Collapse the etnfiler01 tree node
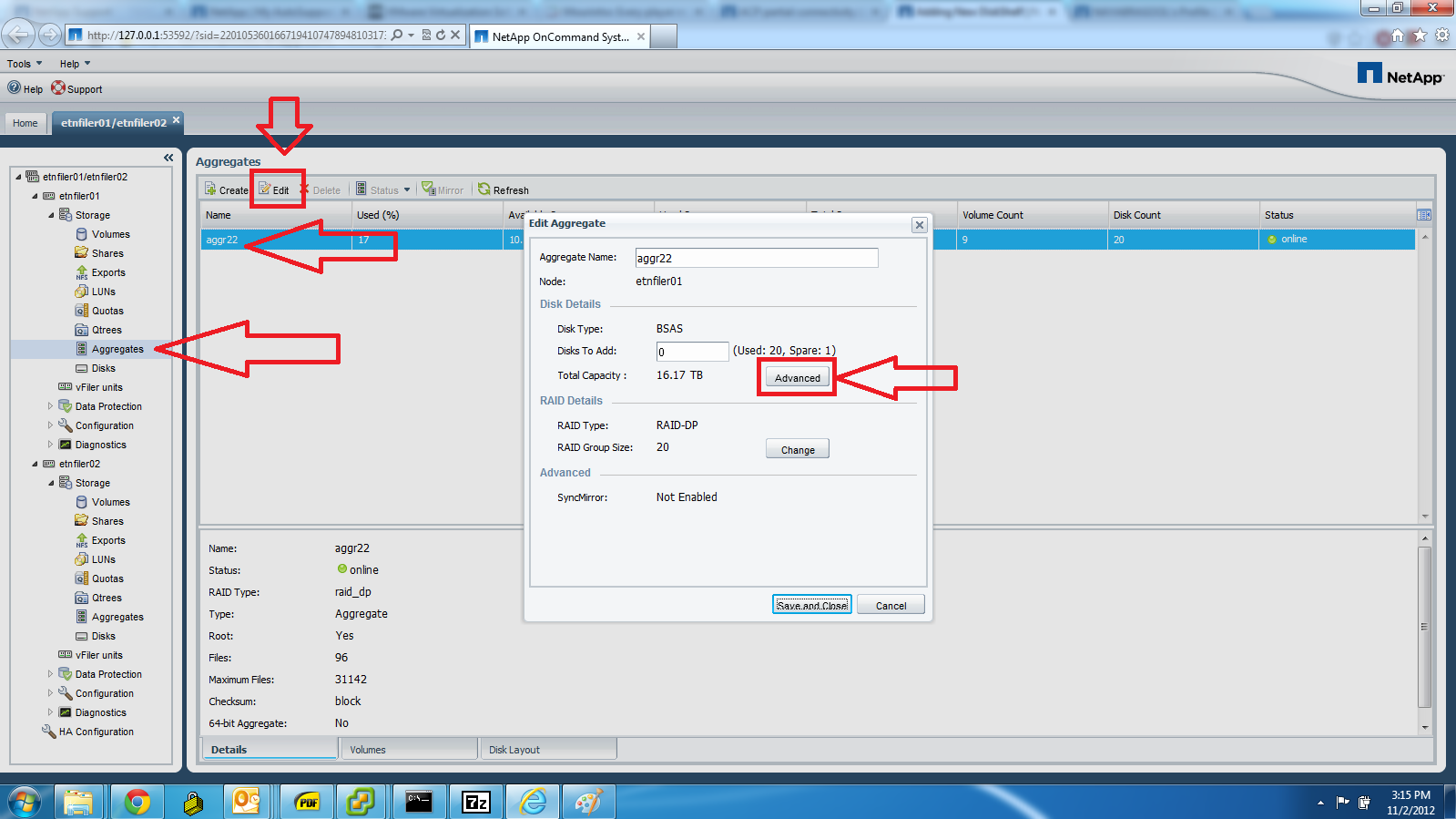This screenshot has width=1456, height=819. tap(35, 196)
